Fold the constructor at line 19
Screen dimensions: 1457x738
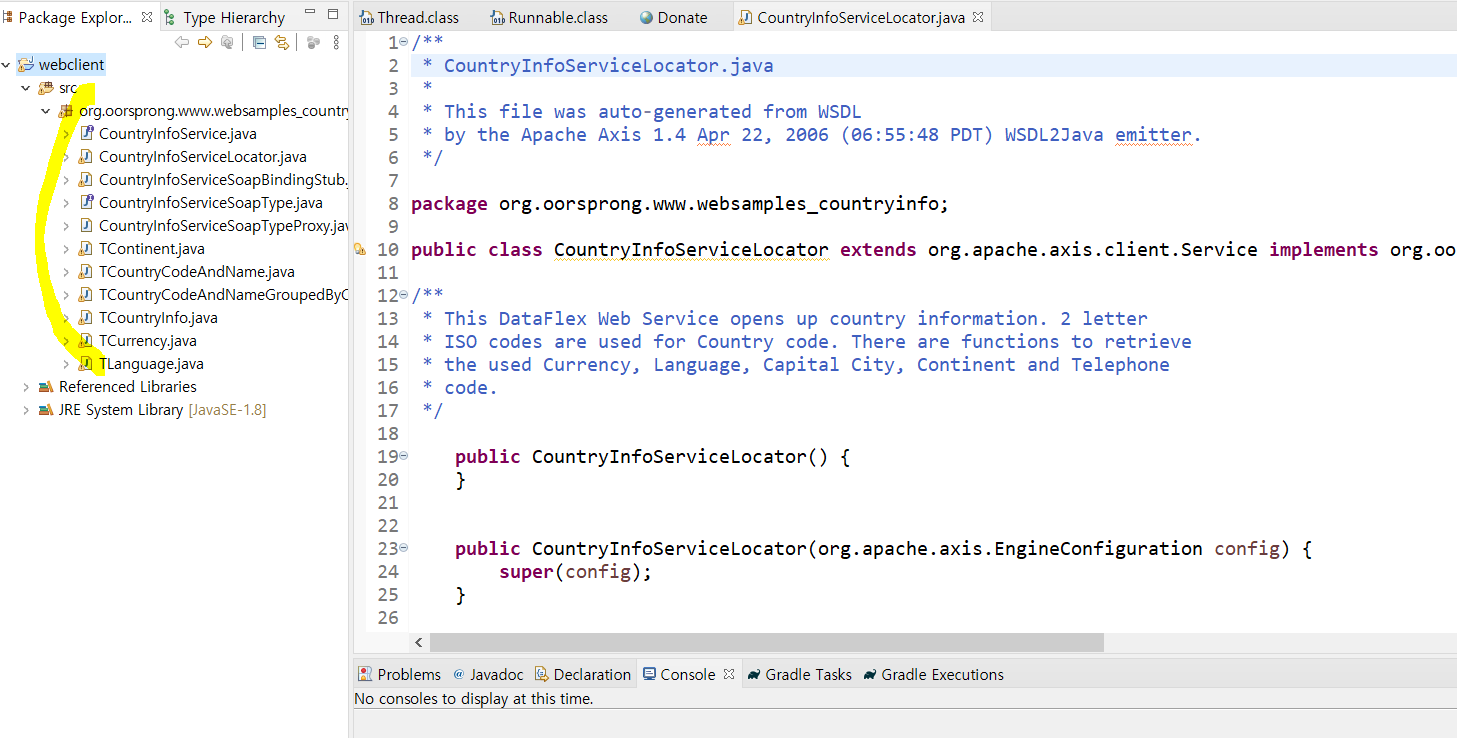click(403, 456)
